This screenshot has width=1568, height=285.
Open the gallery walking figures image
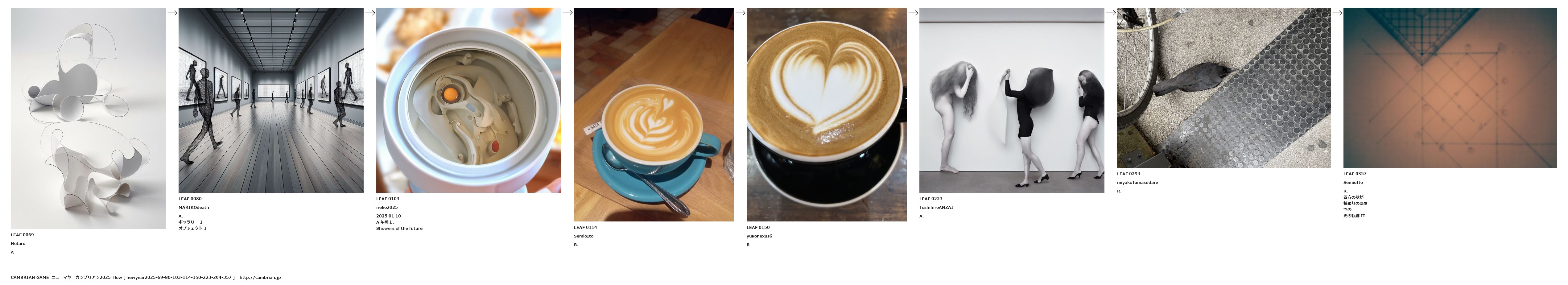point(271,101)
